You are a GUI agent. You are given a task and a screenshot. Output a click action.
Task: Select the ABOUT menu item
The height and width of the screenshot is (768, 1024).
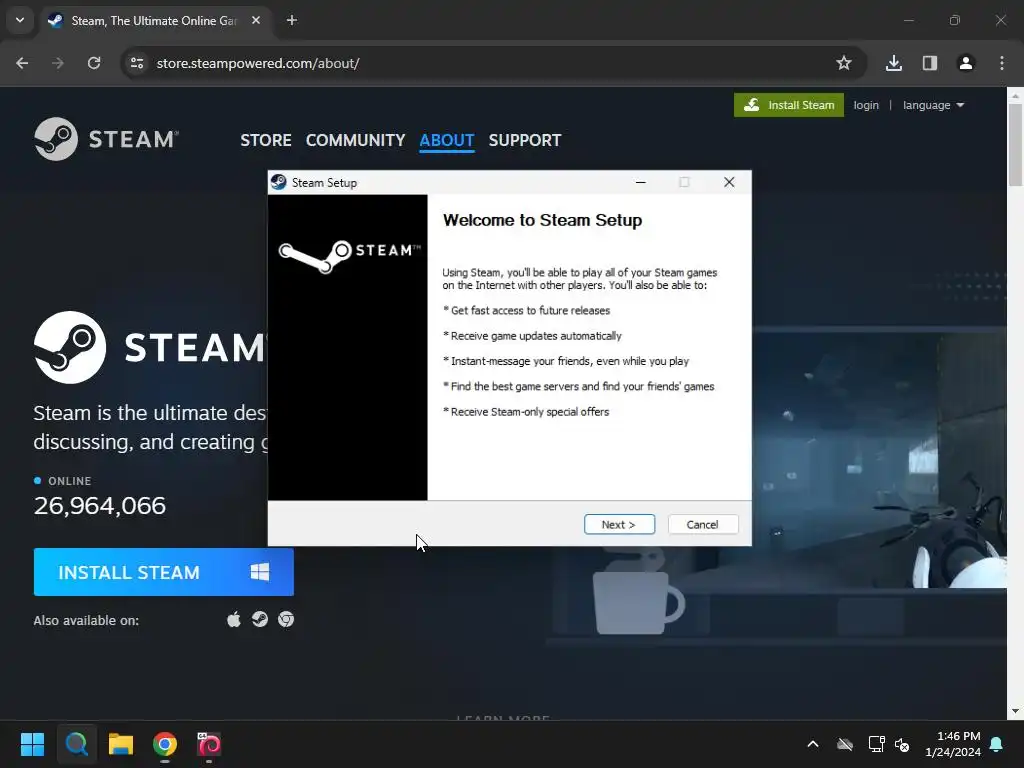tap(447, 140)
